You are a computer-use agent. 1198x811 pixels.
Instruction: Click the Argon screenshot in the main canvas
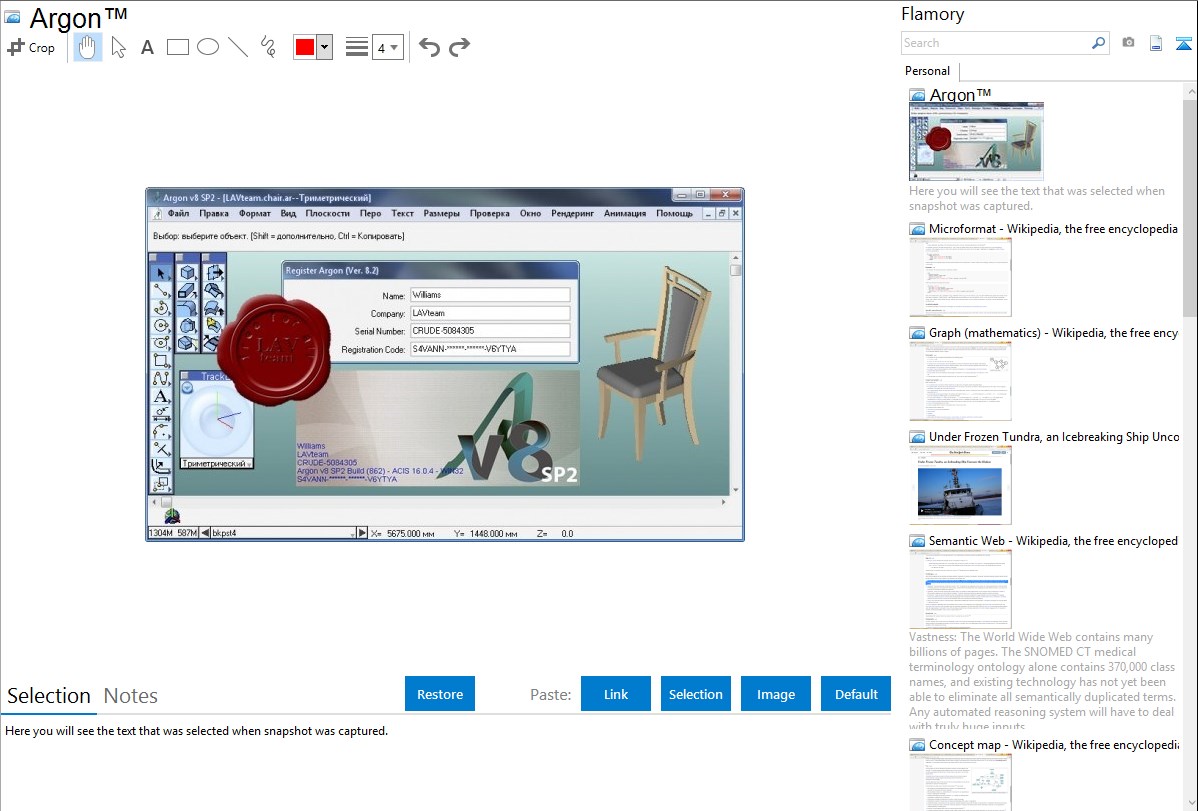tap(445, 365)
